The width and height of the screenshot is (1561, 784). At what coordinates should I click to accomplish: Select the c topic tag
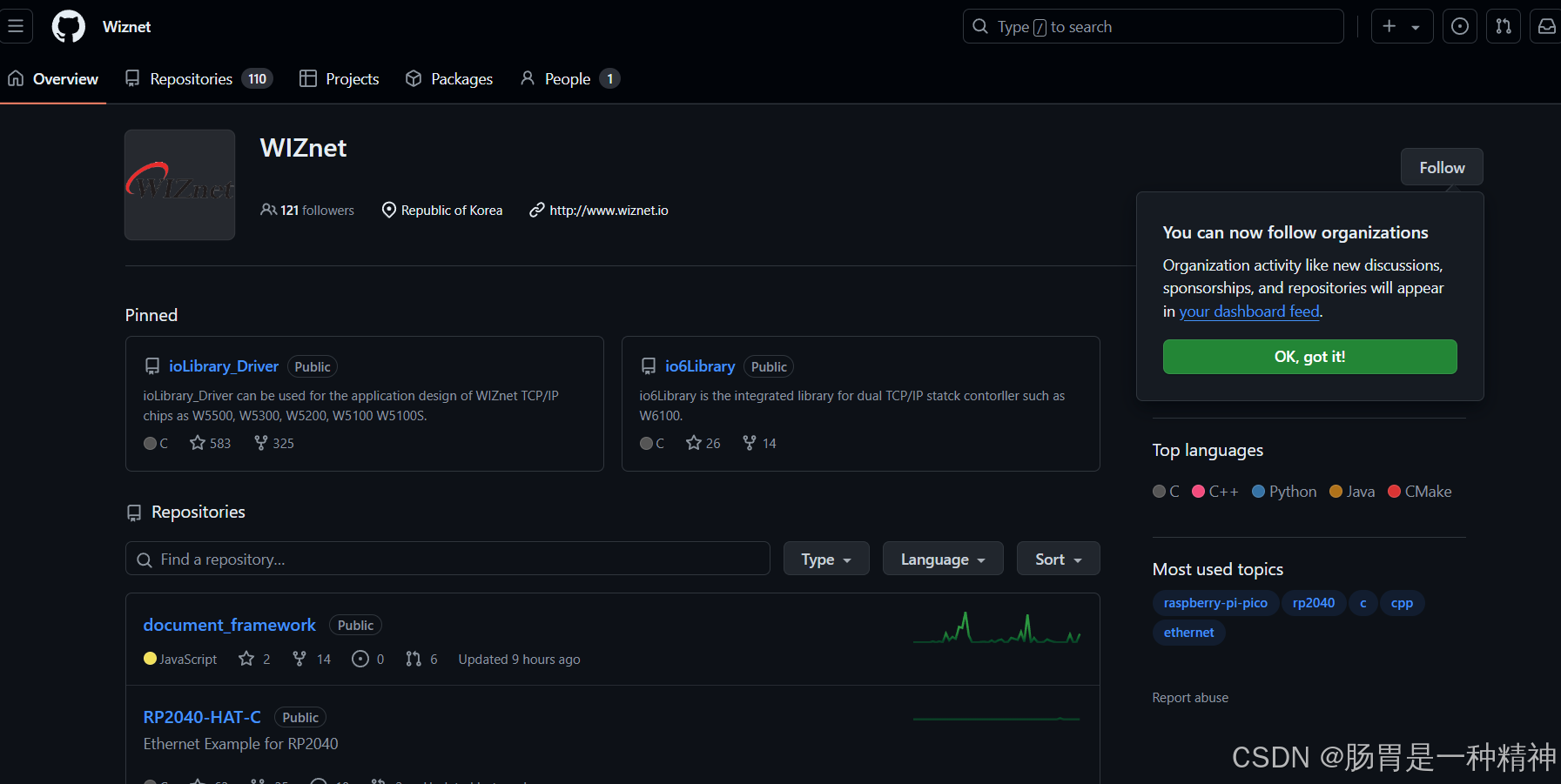[x=1363, y=603]
